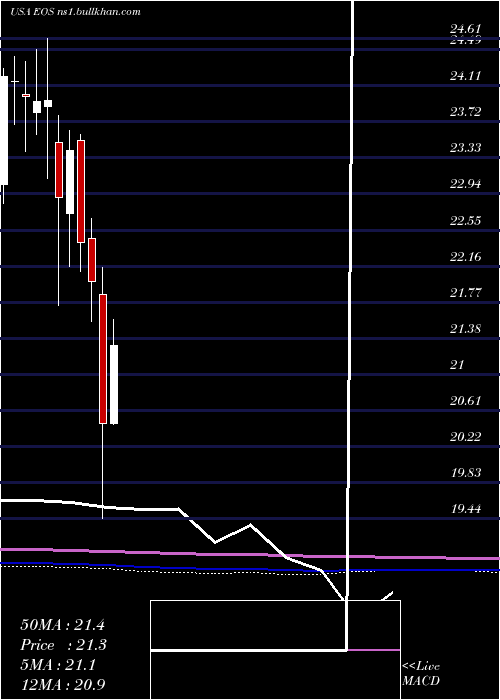Click the '<<Live MACD' label
The width and height of the screenshot is (500, 700).
click(x=421, y=674)
